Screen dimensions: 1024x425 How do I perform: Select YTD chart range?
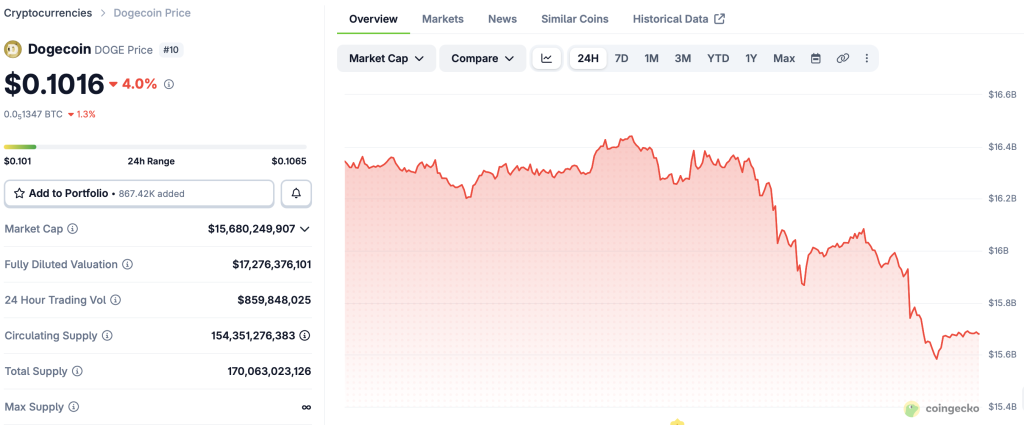point(718,58)
